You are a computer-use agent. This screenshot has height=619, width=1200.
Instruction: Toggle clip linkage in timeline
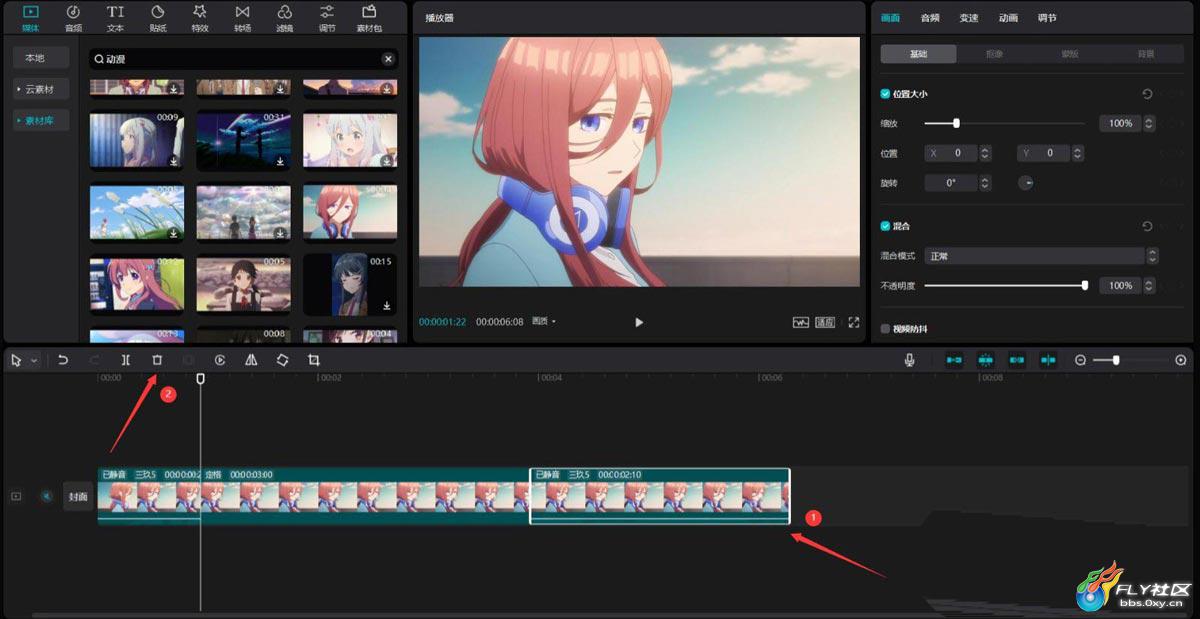pyautogui.click(x=1017, y=360)
